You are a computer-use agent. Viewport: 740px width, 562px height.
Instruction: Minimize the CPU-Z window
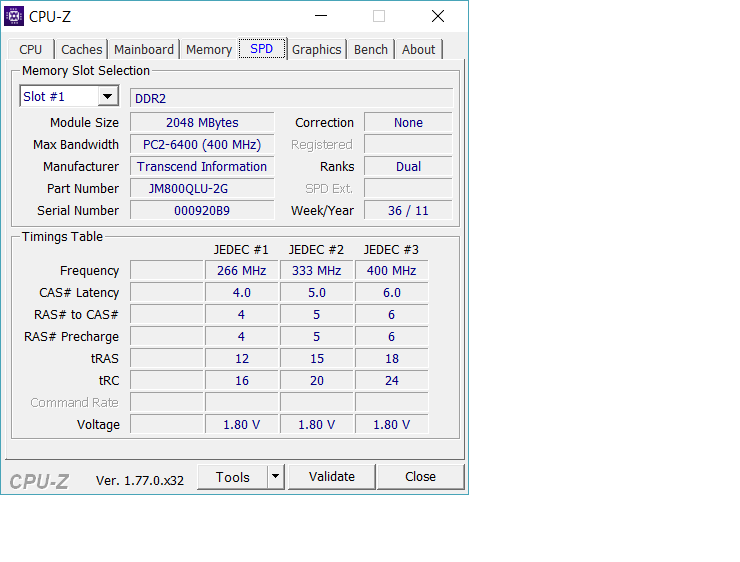tap(321, 16)
